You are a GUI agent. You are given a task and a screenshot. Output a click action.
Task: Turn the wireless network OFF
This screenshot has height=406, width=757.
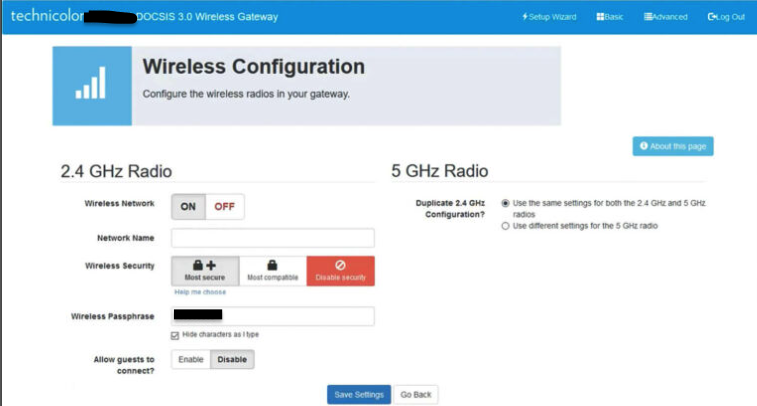pyautogui.click(x=224, y=207)
